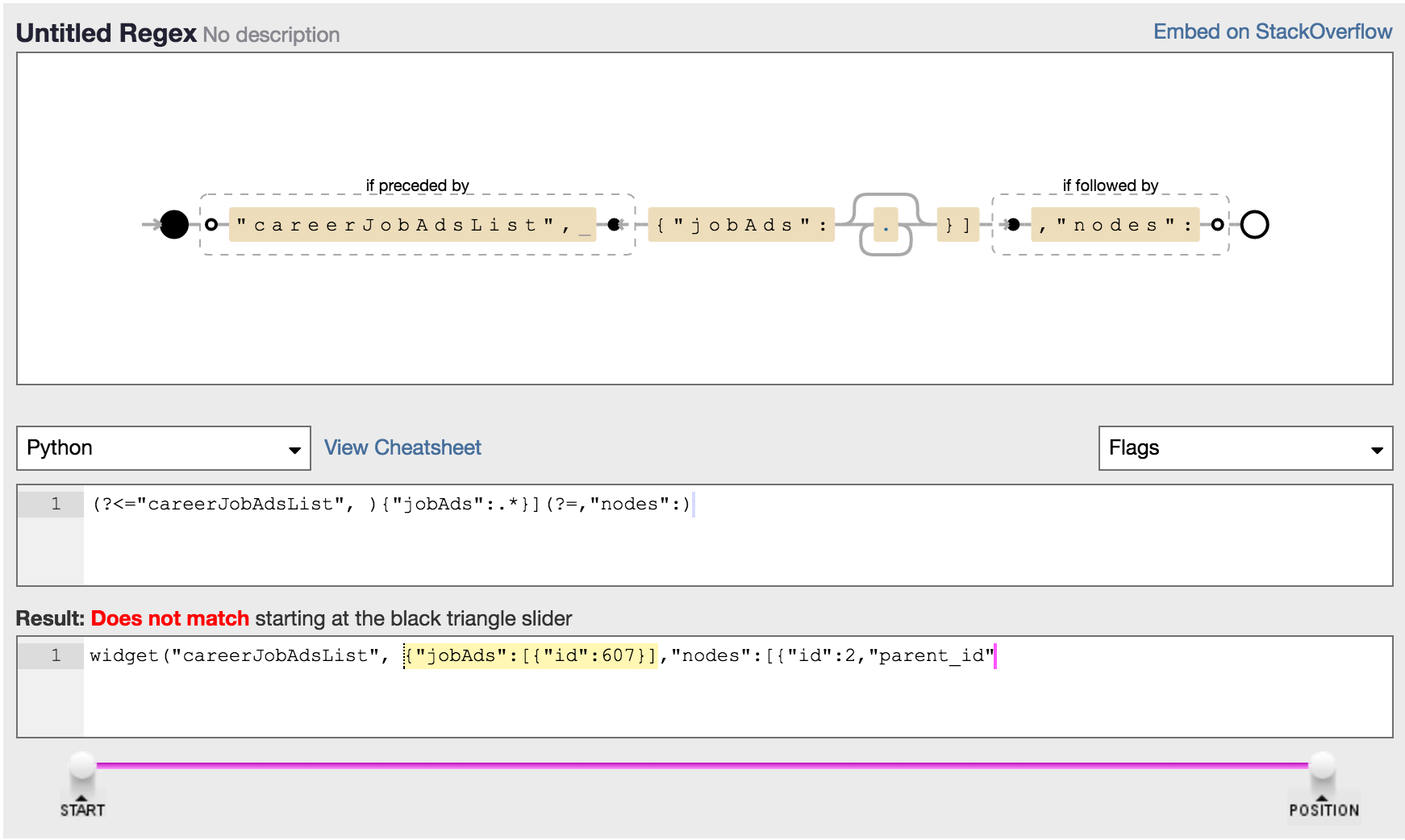This screenshot has height=840, width=1405.
Task: Select the {"jobAds": literal node
Action: [741, 225]
